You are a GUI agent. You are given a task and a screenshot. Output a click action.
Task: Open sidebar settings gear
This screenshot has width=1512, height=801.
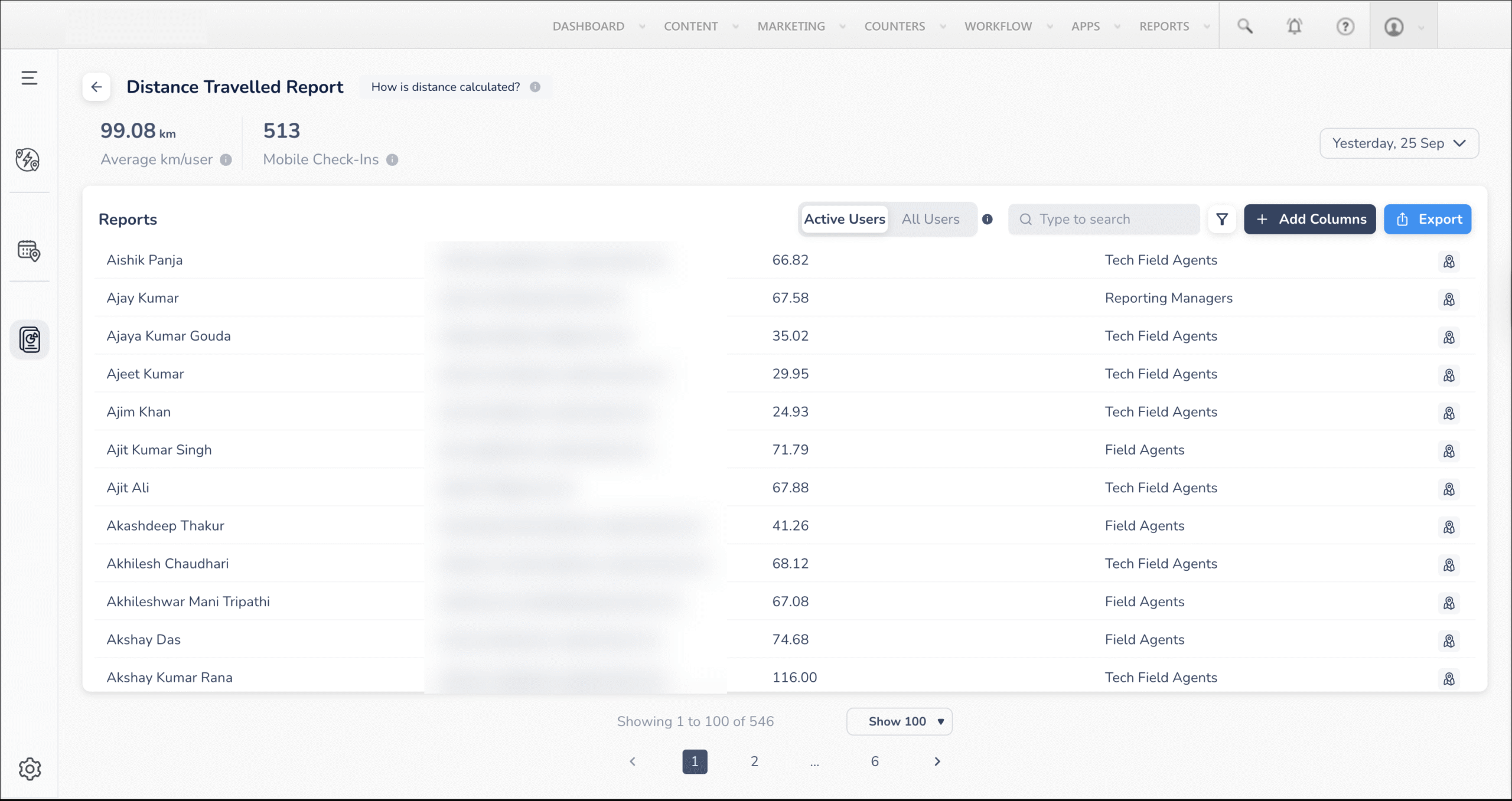(x=30, y=769)
